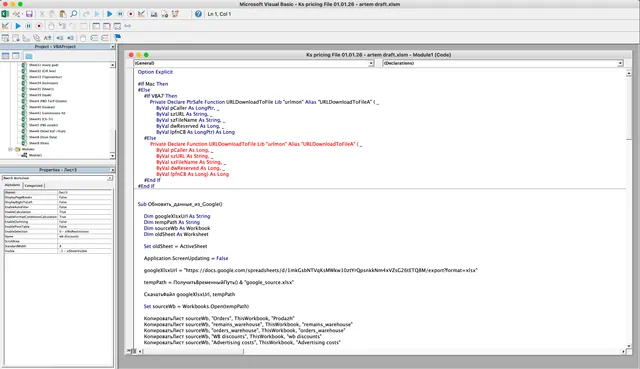640x369 pixels.
Task: Open the Properties object selector dropdown
Action: (x=110, y=178)
